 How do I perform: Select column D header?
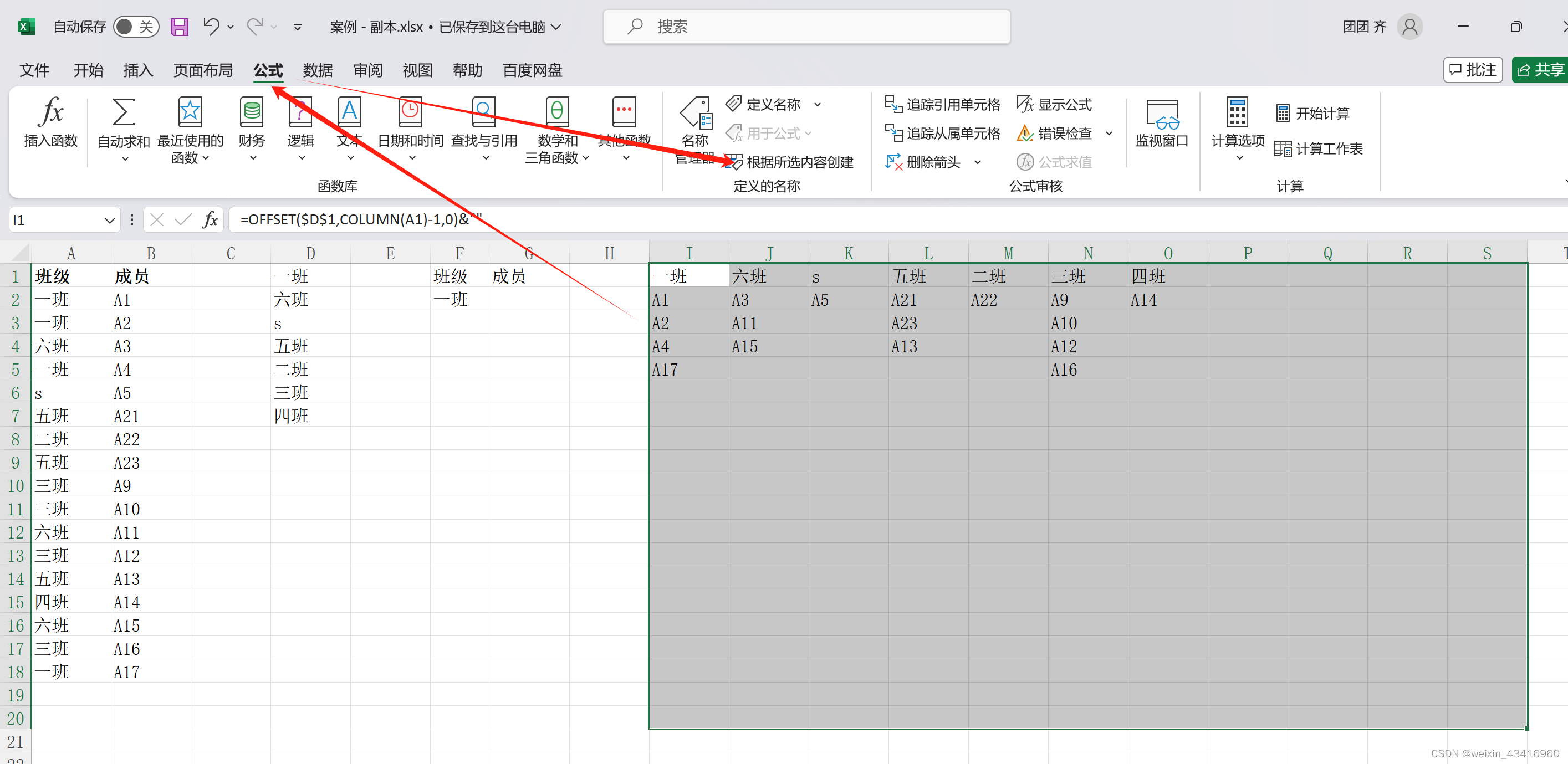pos(310,253)
